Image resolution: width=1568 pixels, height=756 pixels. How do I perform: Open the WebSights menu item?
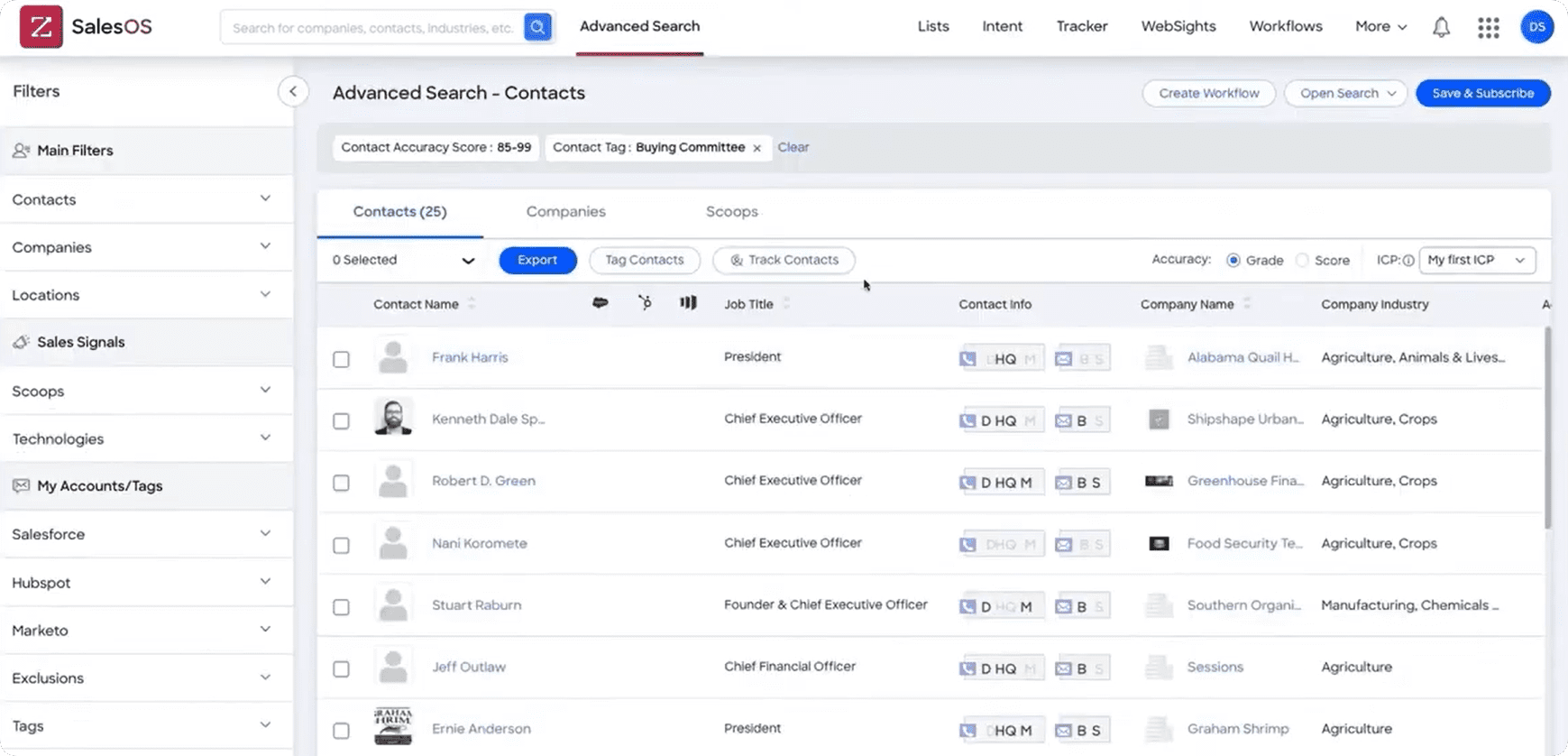1178,26
